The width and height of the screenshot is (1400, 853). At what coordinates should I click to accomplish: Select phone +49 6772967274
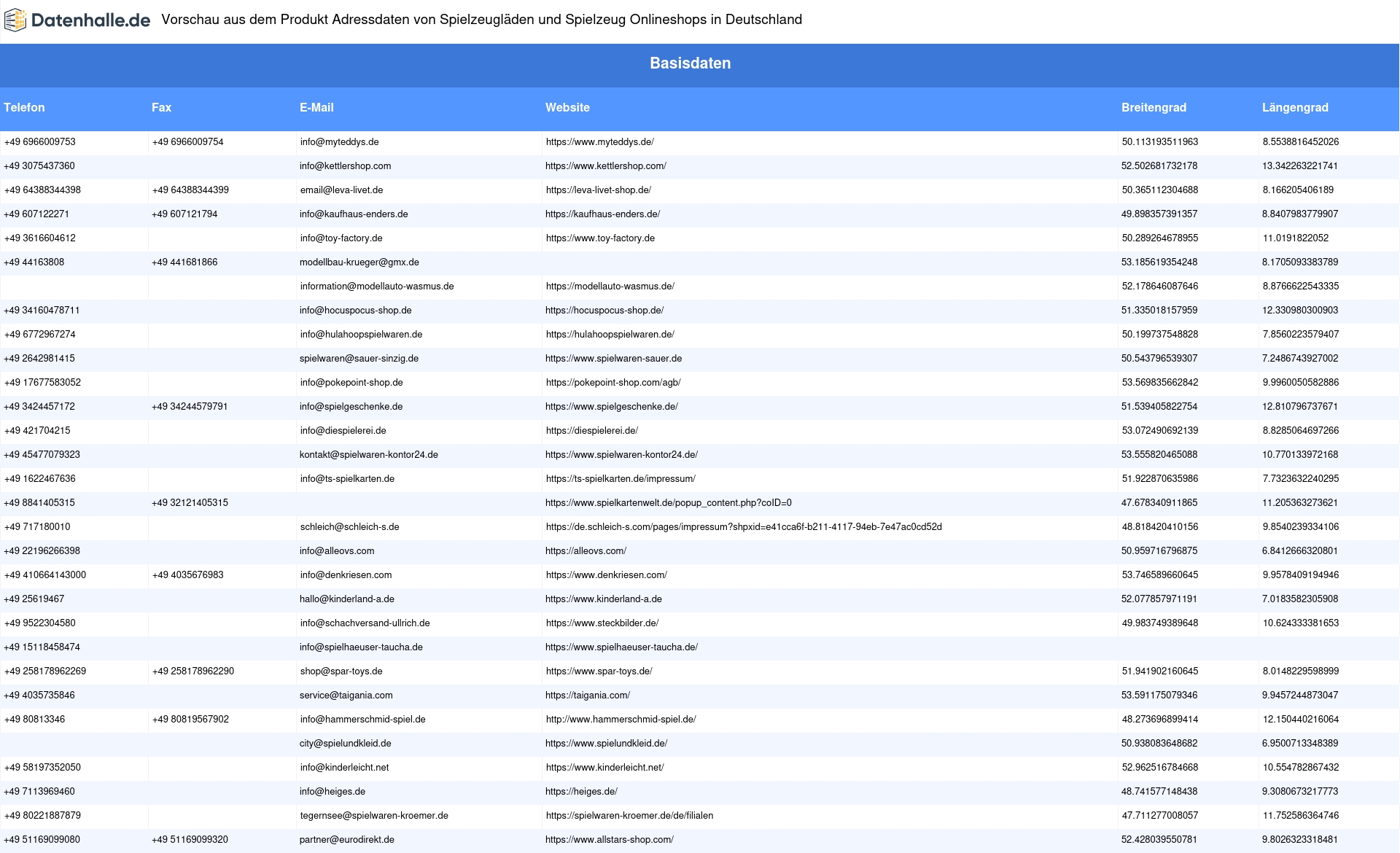point(40,335)
